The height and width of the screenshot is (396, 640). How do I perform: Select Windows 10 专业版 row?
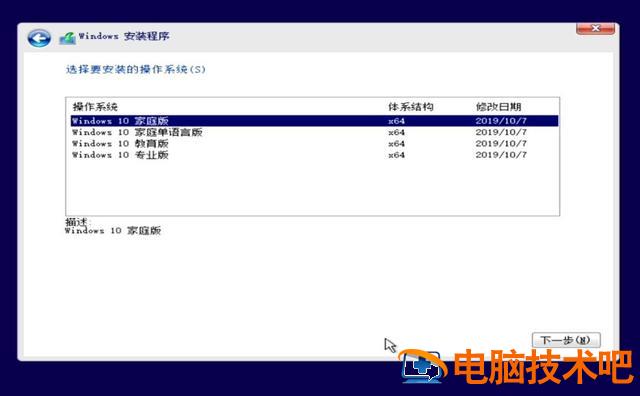coord(314,155)
